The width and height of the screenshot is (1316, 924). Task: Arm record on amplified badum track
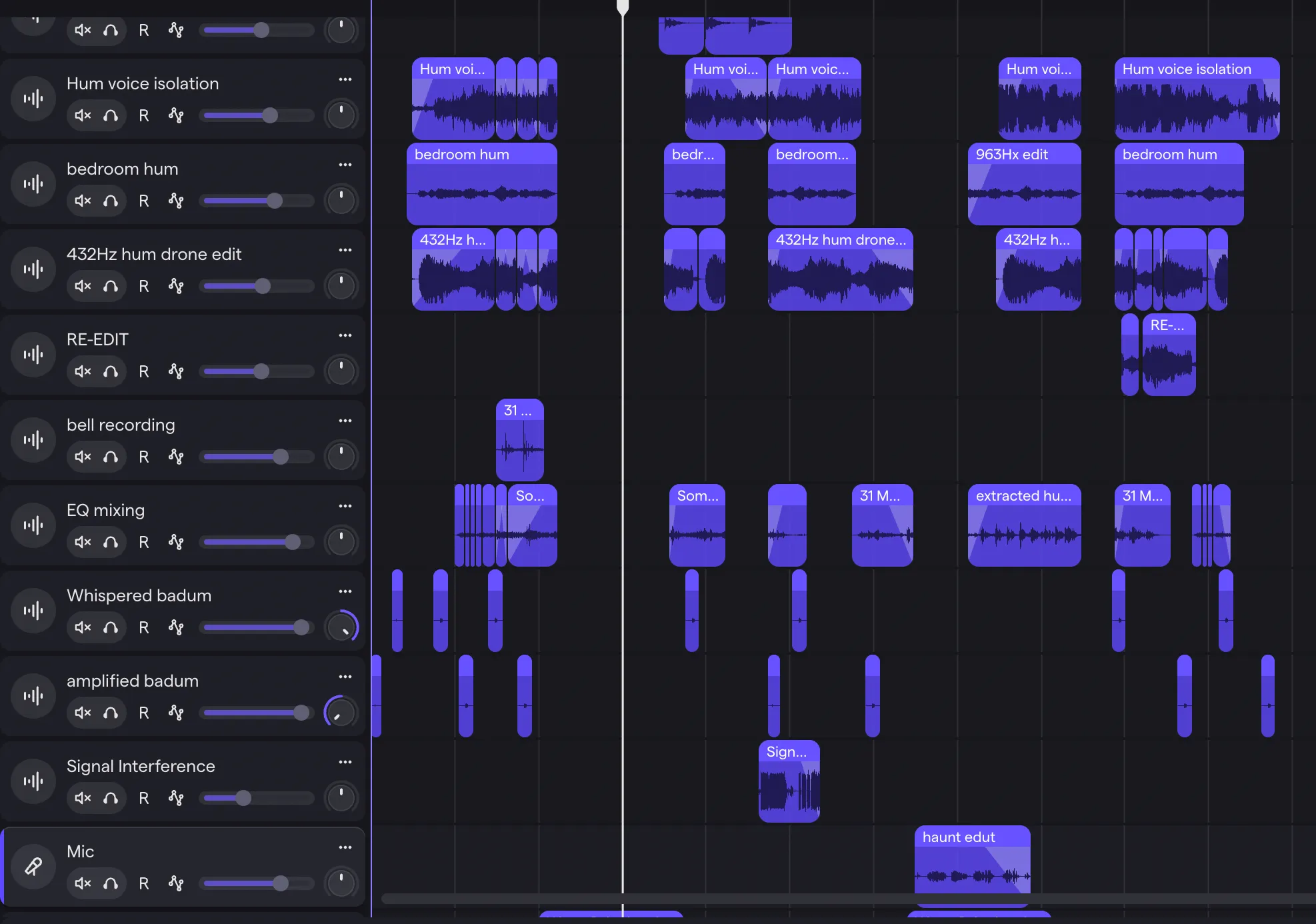(x=143, y=713)
